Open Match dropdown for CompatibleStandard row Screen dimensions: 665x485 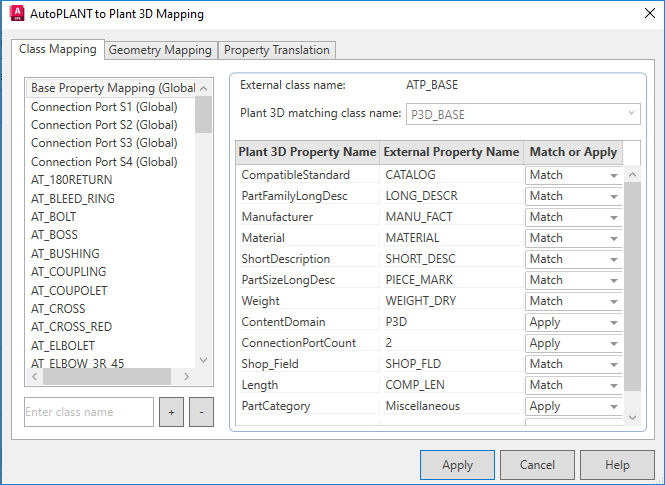point(573,175)
